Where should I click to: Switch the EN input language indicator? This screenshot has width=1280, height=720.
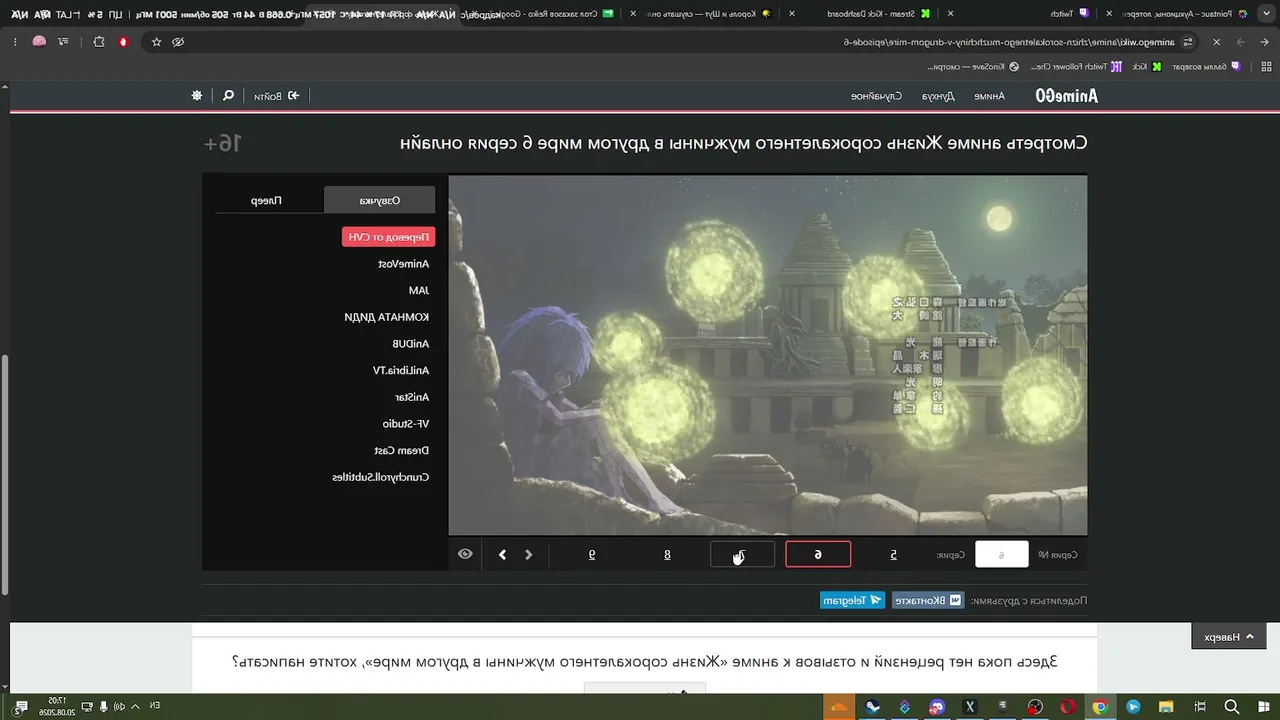(x=155, y=706)
